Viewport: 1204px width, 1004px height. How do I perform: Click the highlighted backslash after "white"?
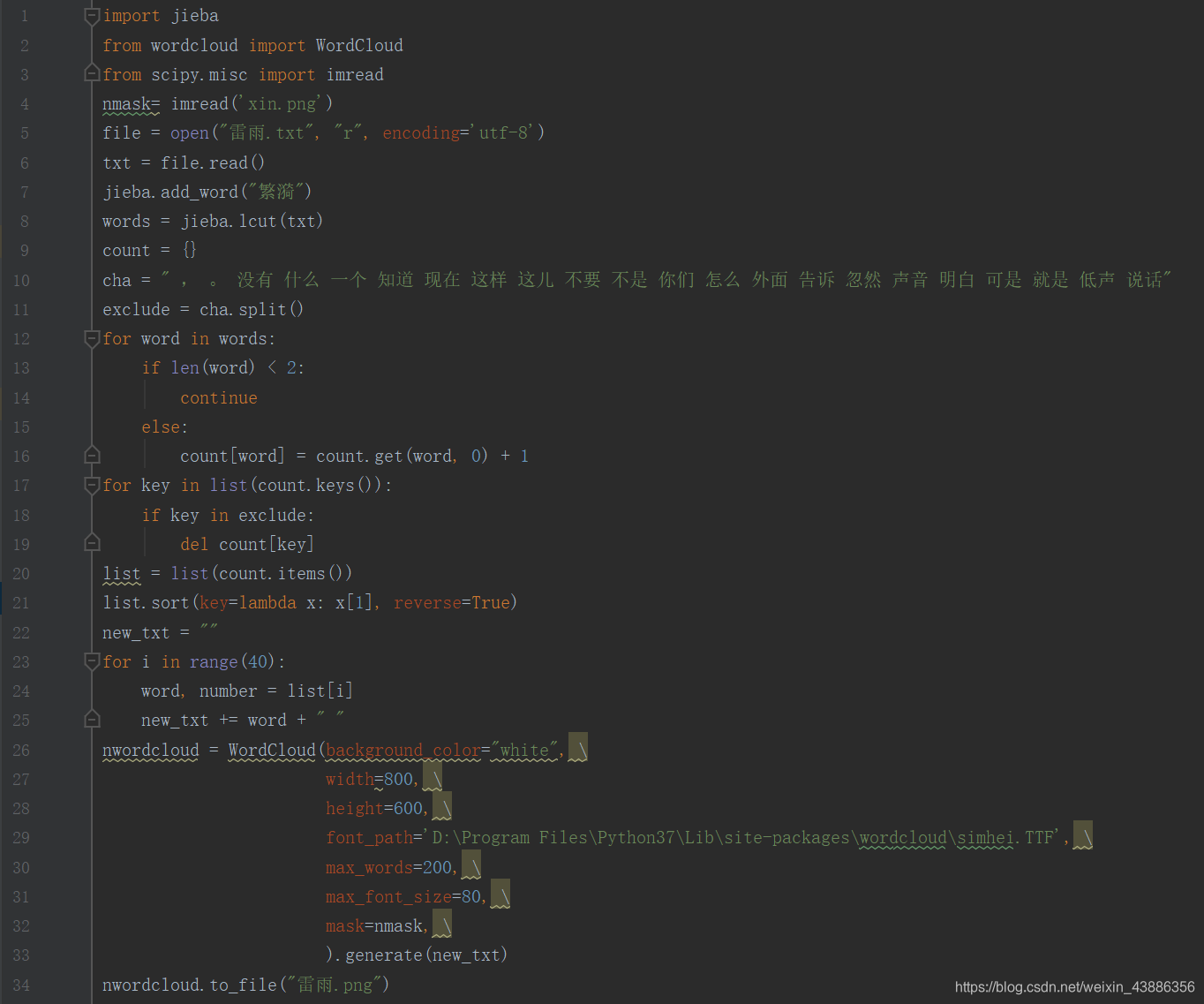[x=578, y=748]
